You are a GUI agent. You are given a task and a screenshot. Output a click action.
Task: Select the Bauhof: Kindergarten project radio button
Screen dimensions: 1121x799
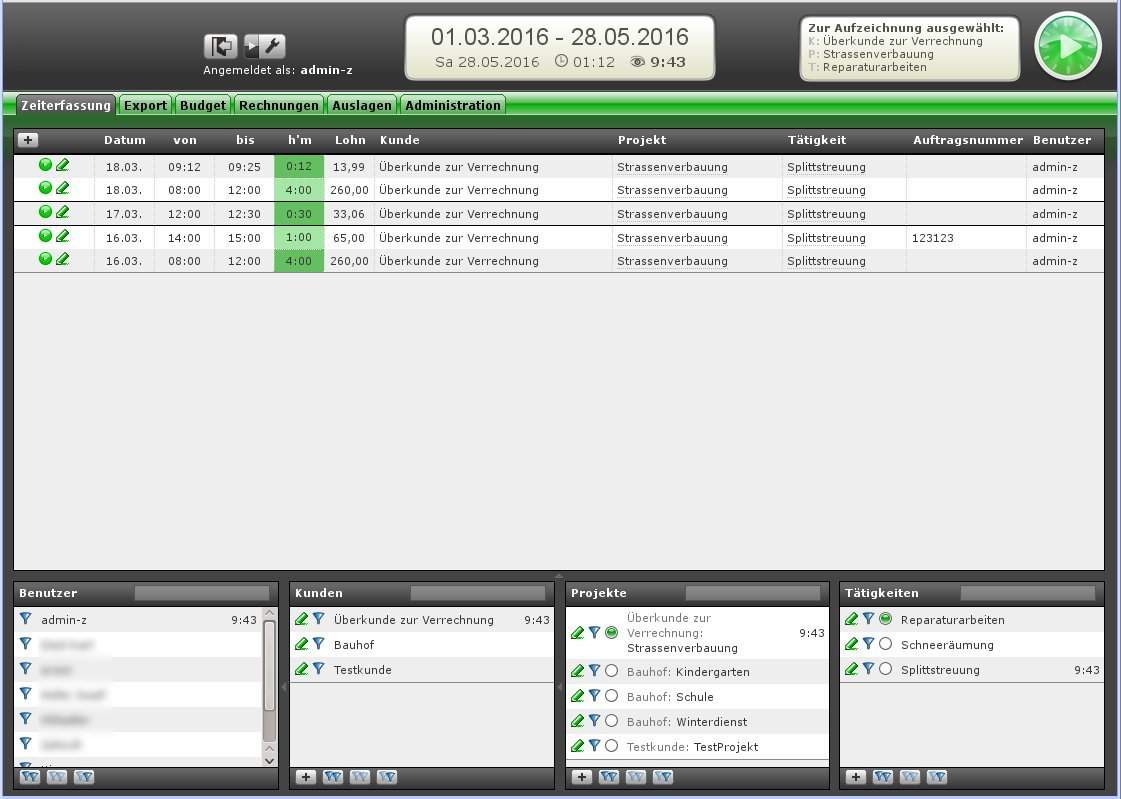click(x=611, y=671)
